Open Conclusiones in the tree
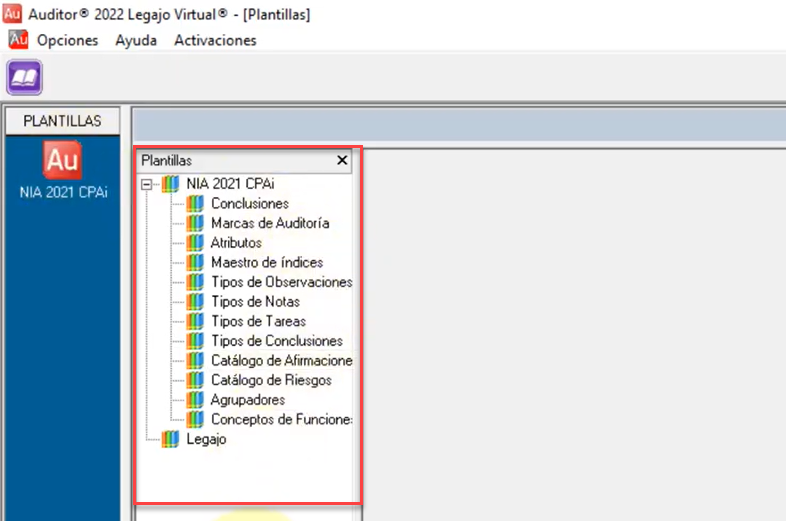This screenshot has width=786, height=521. click(x=250, y=204)
